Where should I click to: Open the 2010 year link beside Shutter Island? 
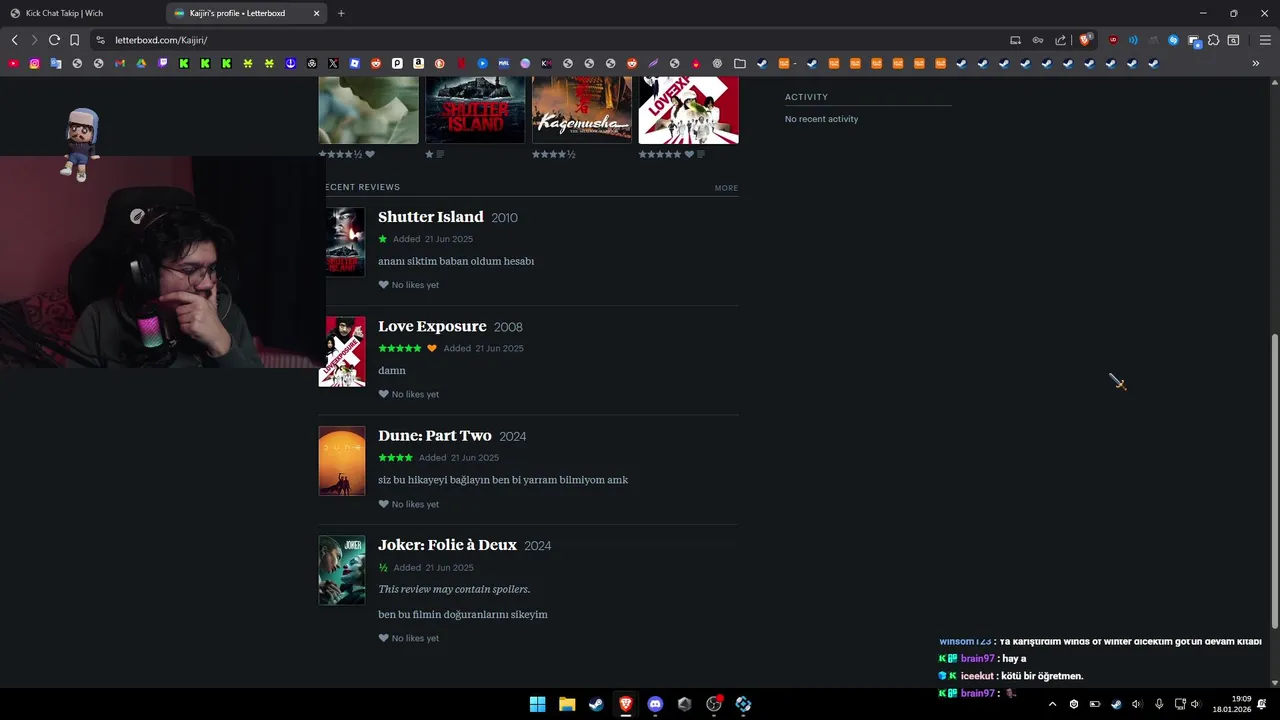point(504,218)
